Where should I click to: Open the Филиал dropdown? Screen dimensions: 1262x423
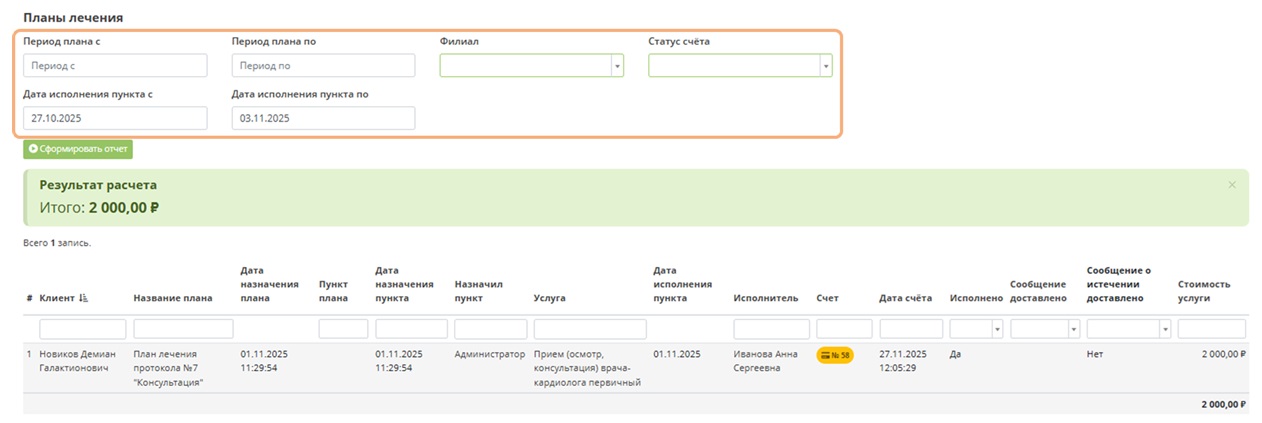[x=532, y=65]
